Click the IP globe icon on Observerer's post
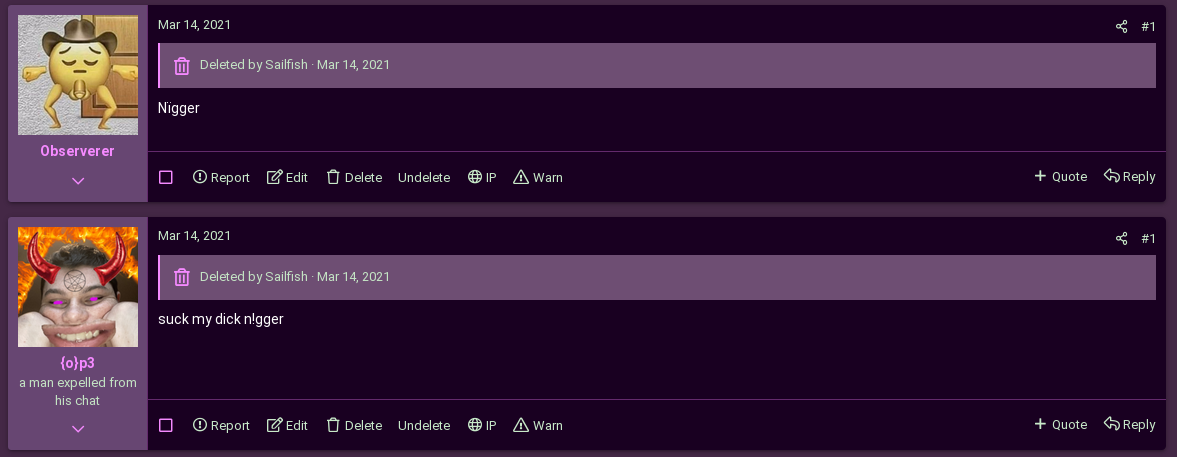This screenshot has width=1177, height=457. 475,177
